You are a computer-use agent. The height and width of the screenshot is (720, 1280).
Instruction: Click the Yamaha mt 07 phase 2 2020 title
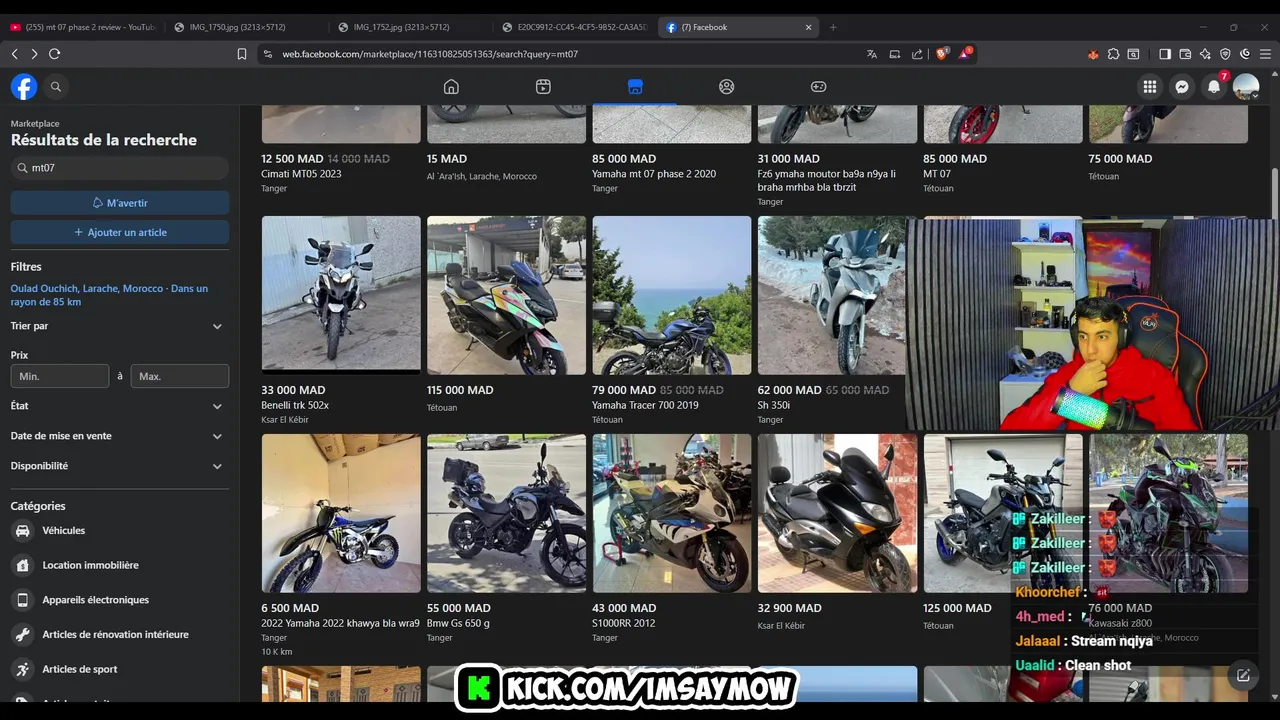(654, 174)
